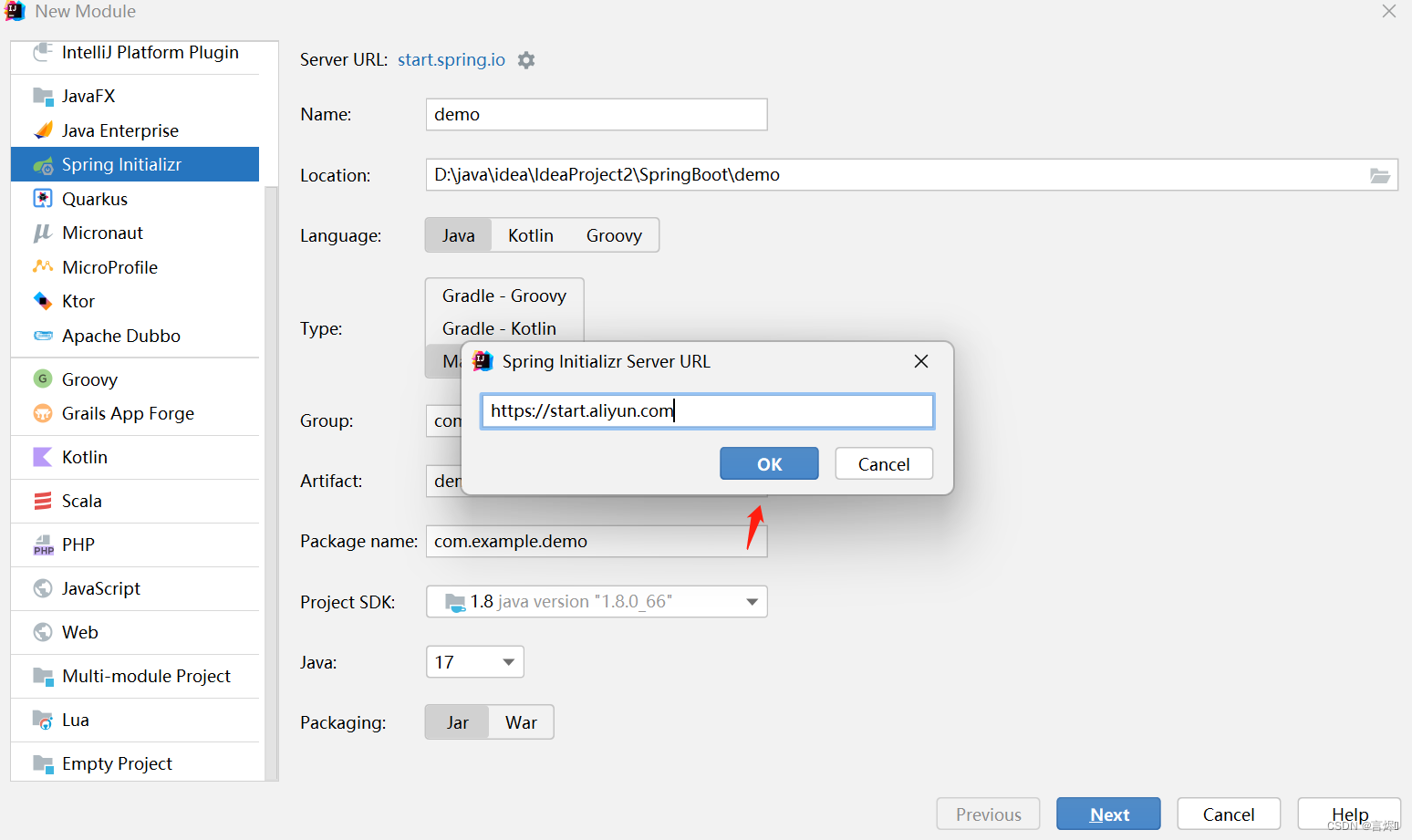Image resolution: width=1412 pixels, height=840 pixels.
Task: Click the JavaFX folder icon
Action: (43, 96)
